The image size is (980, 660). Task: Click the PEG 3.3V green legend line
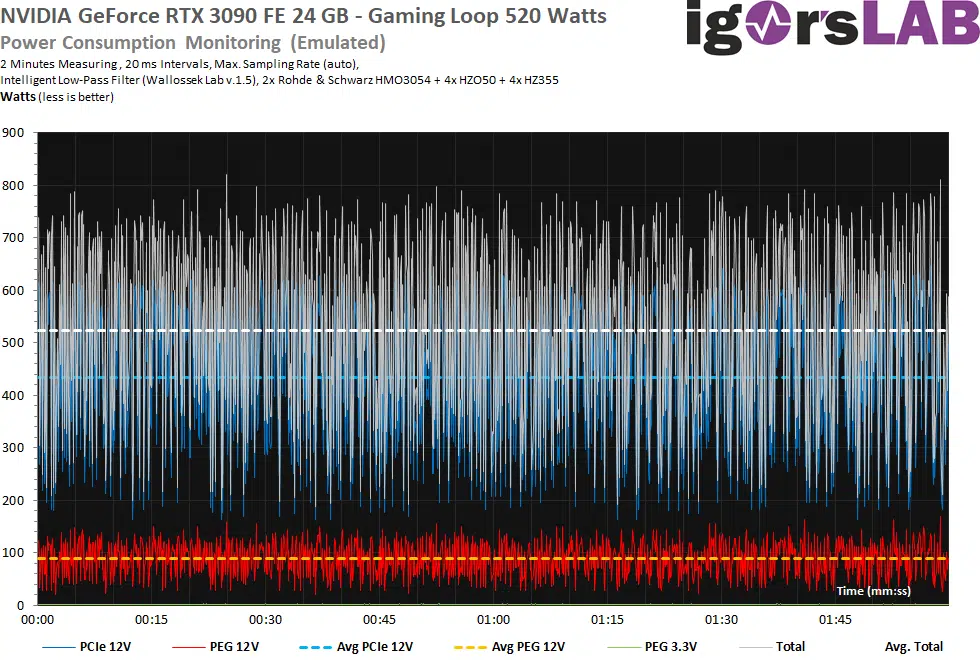624,647
